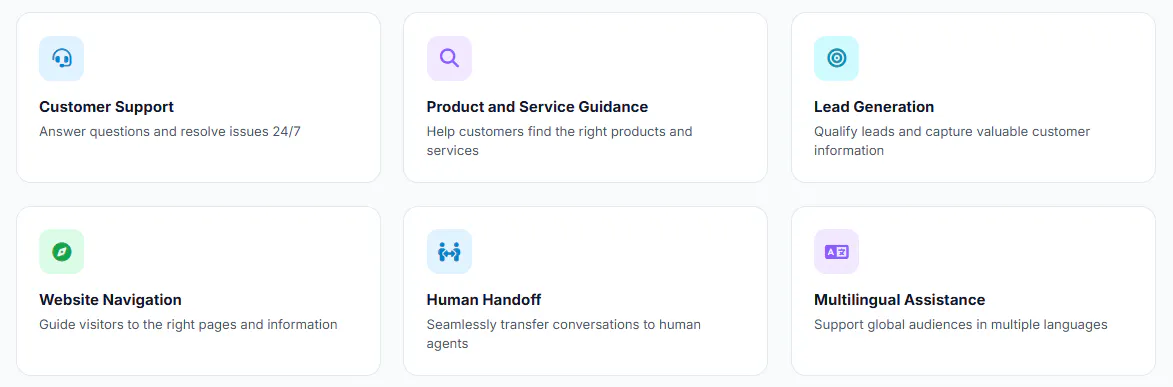Viewport: 1173px width, 387px height.
Task: Click 'Help customers find the right products' description
Action: point(560,141)
